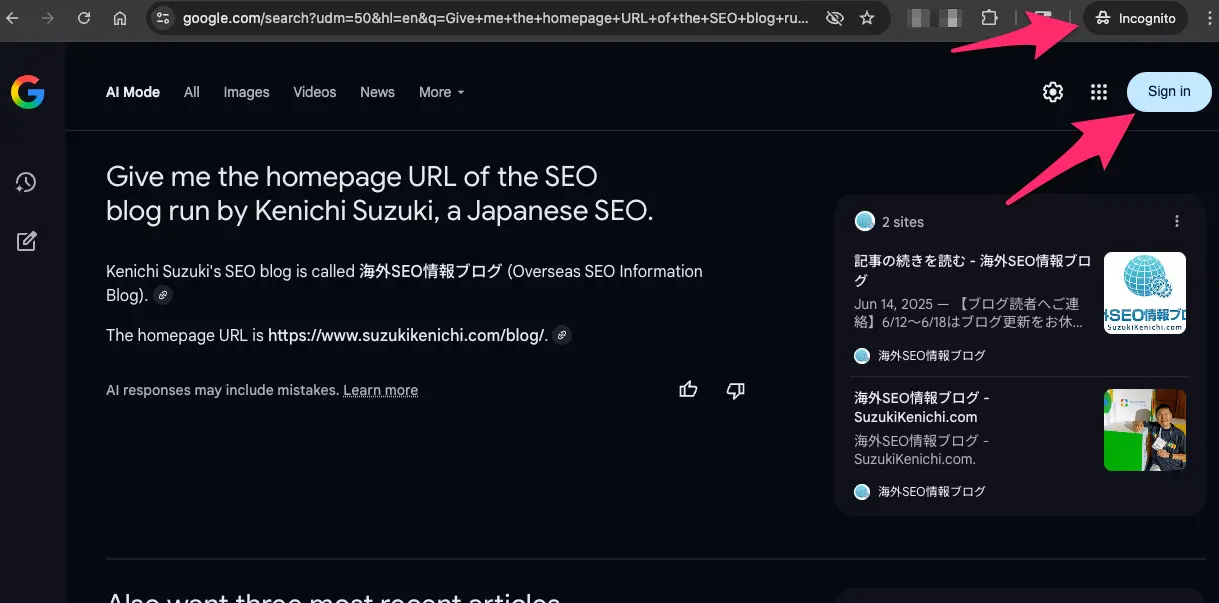Image resolution: width=1219 pixels, height=603 pixels.
Task: Switch to the Images tab
Action: point(246,92)
